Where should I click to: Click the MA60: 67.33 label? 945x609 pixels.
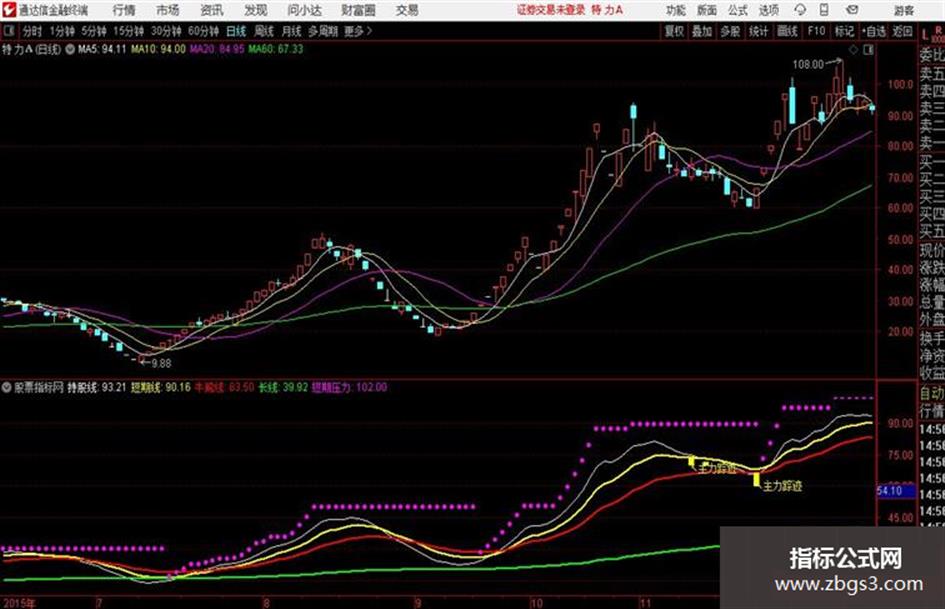[275, 49]
